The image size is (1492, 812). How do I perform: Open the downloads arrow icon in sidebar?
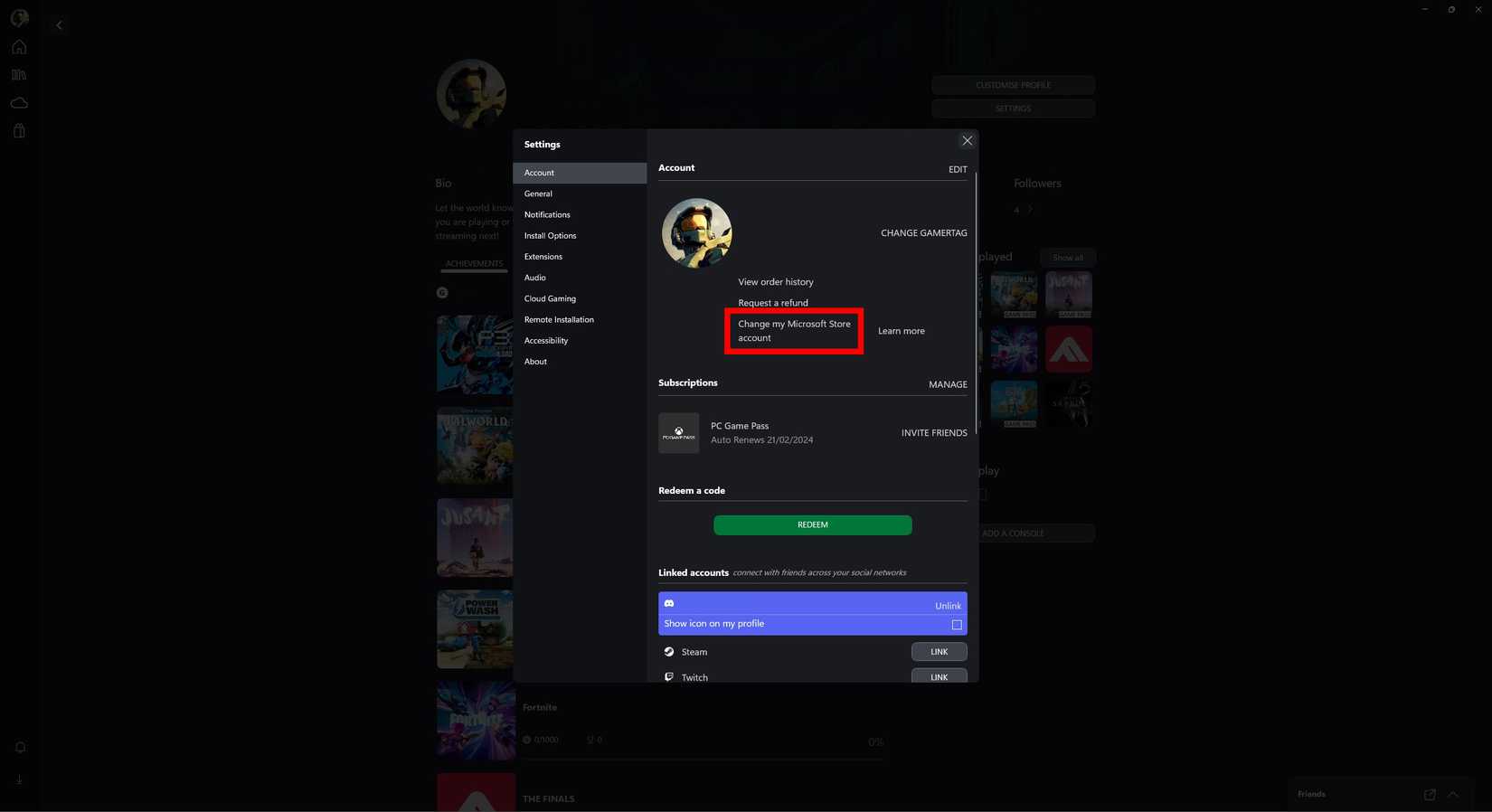pyautogui.click(x=20, y=779)
